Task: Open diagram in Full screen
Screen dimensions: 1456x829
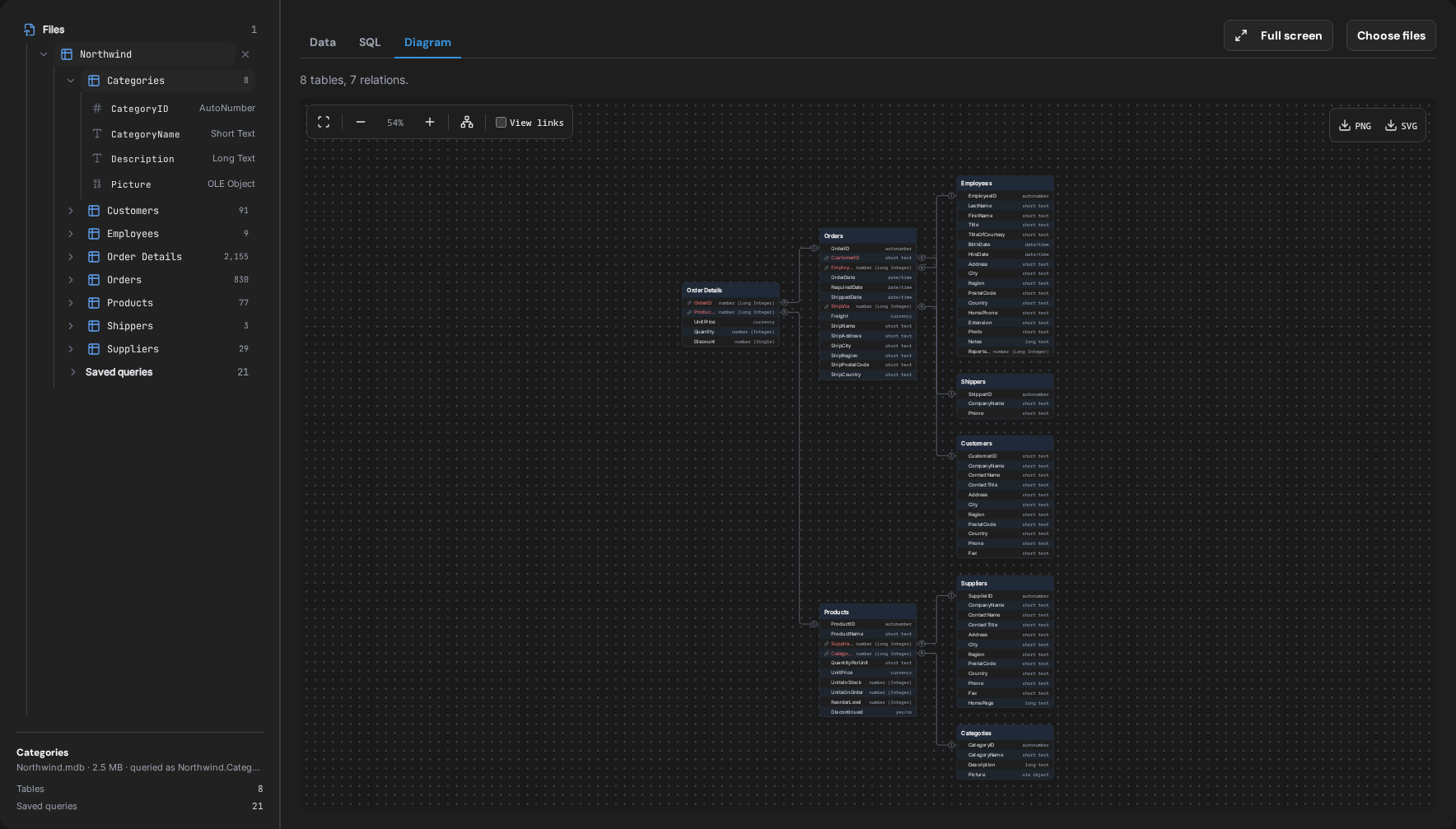Action: (1278, 35)
